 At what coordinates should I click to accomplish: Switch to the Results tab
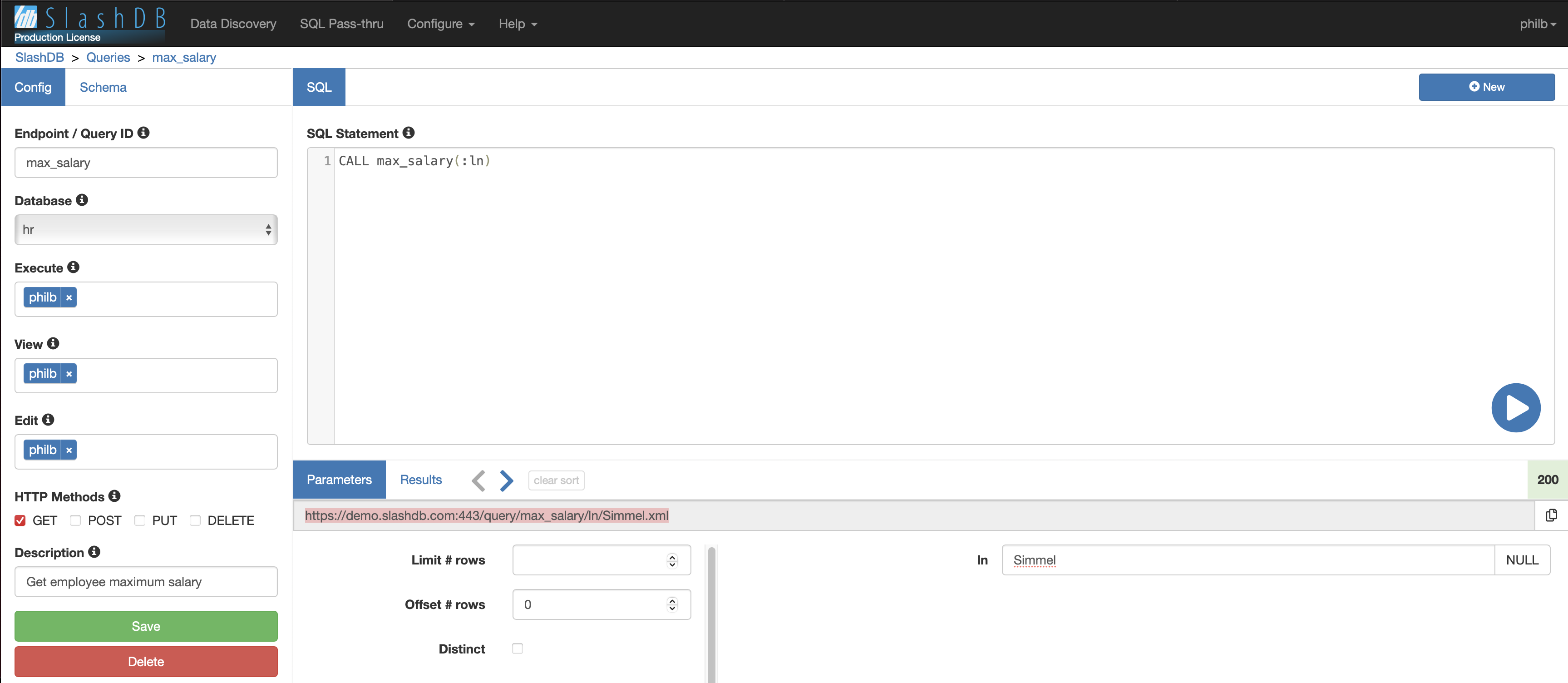[x=421, y=480]
